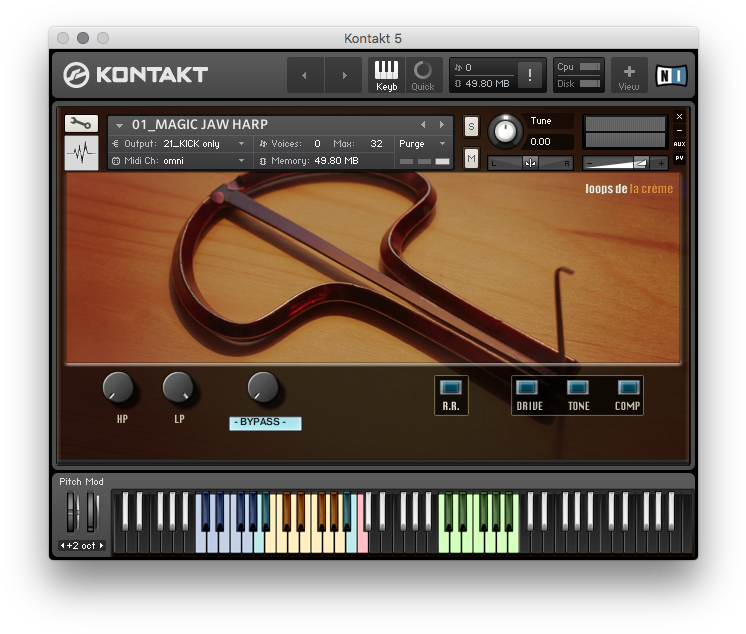Click the Max voices value 32
This screenshot has width=746, height=634.
[376, 144]
